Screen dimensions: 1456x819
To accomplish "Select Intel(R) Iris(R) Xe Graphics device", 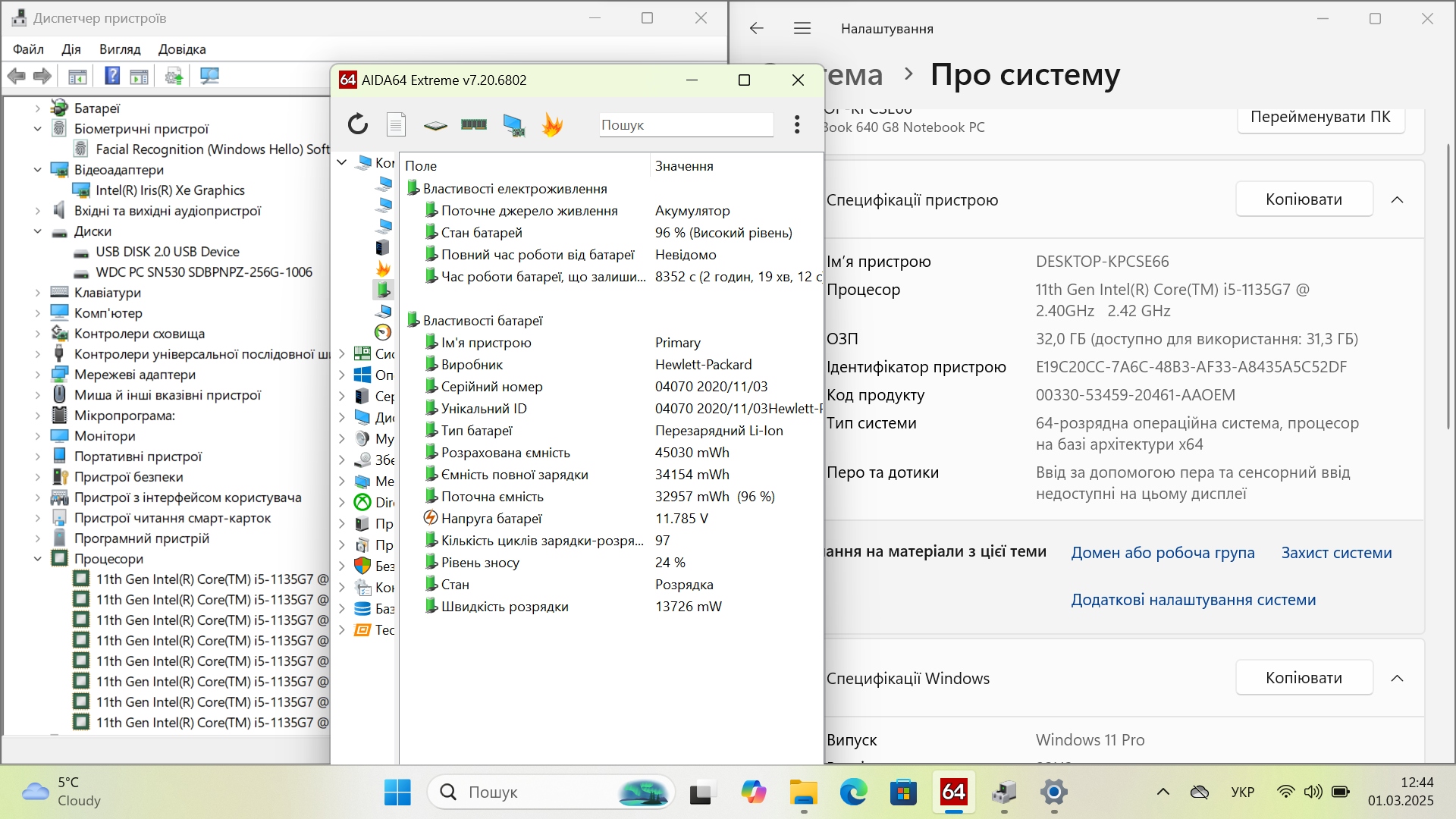I will point(170,190).
